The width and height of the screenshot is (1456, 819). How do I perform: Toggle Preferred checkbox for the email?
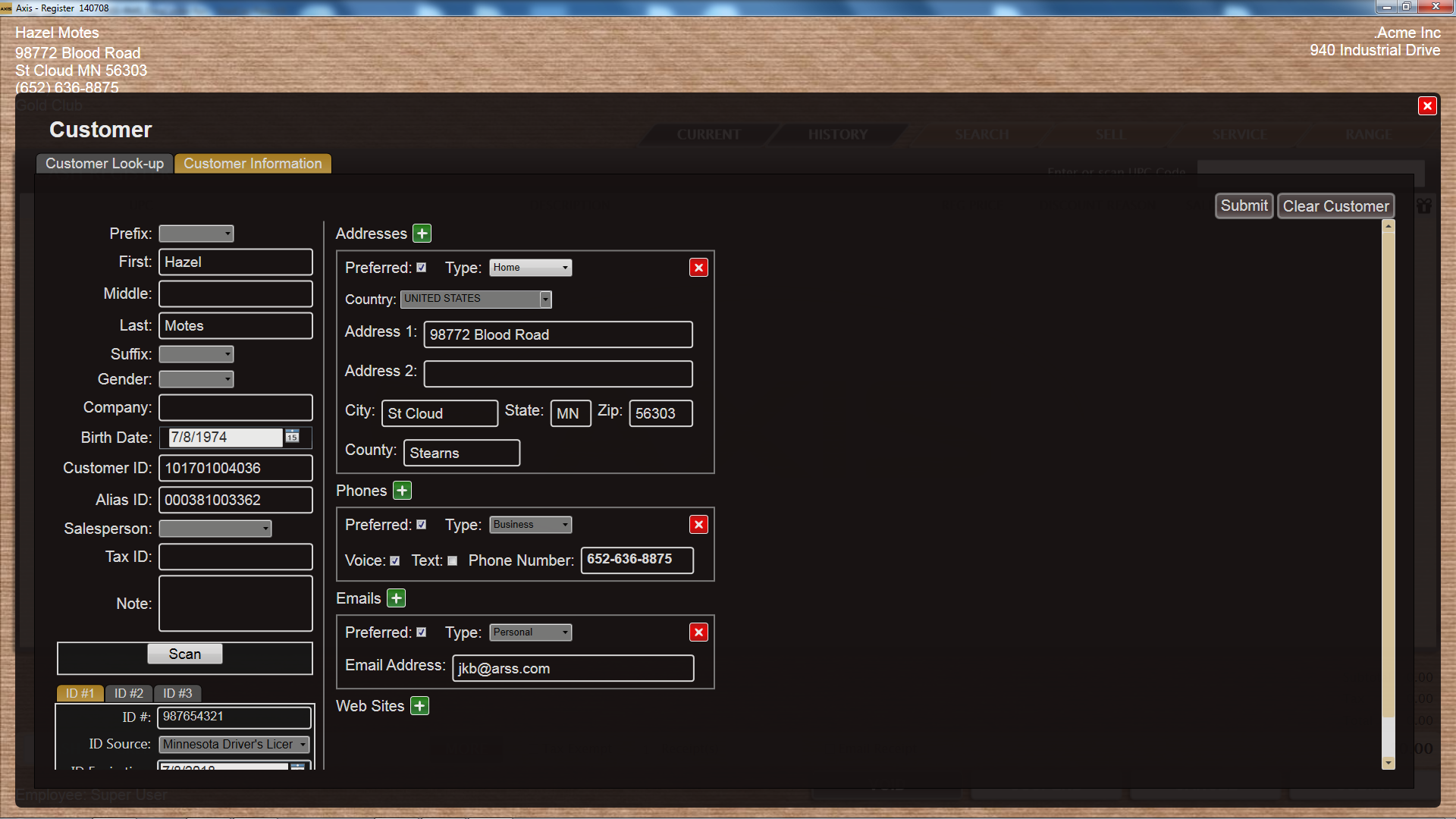pyautogui.click(x=422, y=632)
